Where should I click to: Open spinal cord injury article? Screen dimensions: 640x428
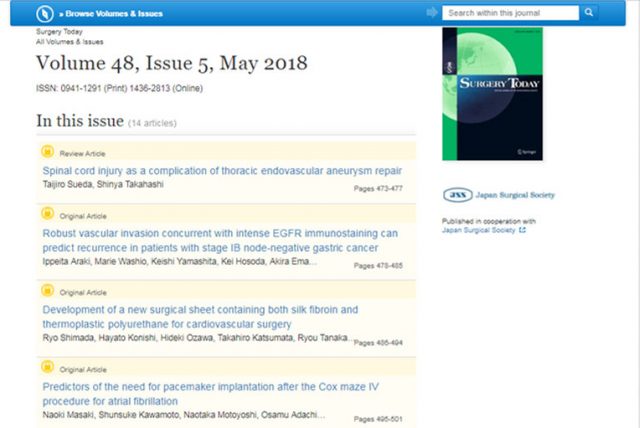tap(222, 171)
